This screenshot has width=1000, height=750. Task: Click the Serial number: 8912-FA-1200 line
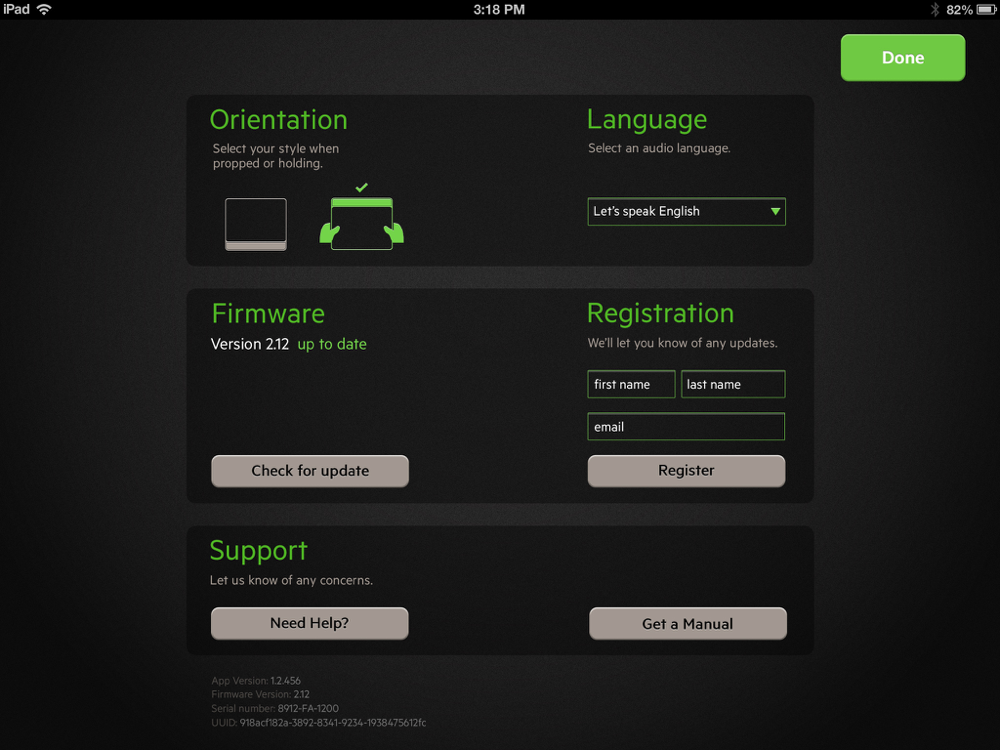(275, 709)
